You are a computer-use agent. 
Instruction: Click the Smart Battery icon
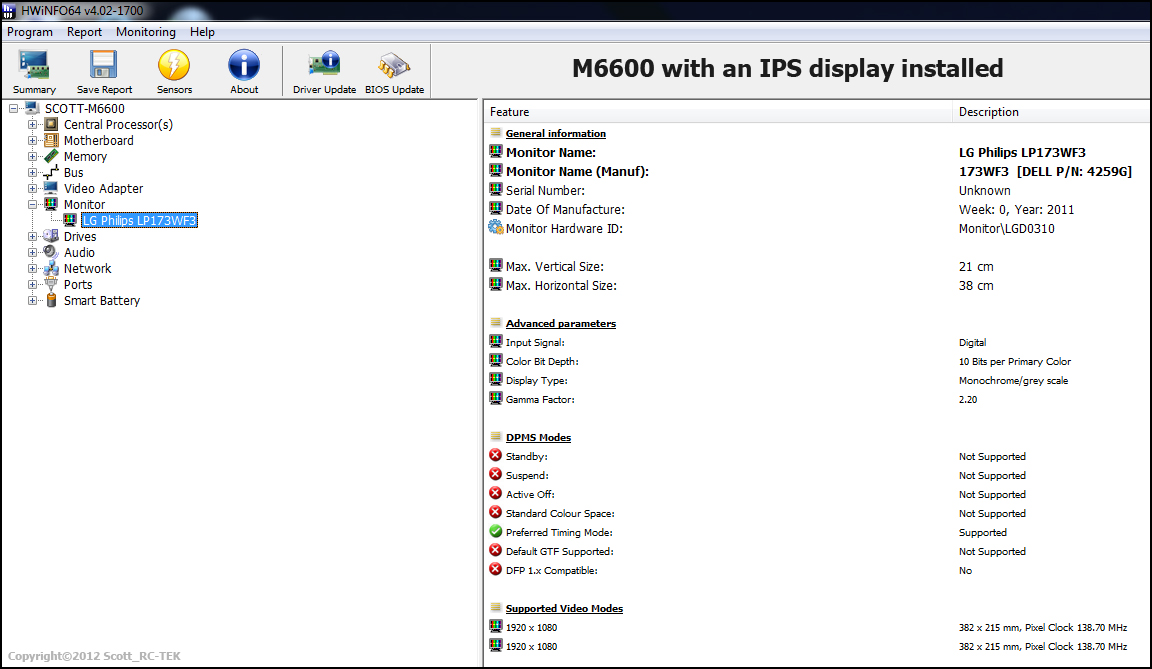(x=51, y=300)
